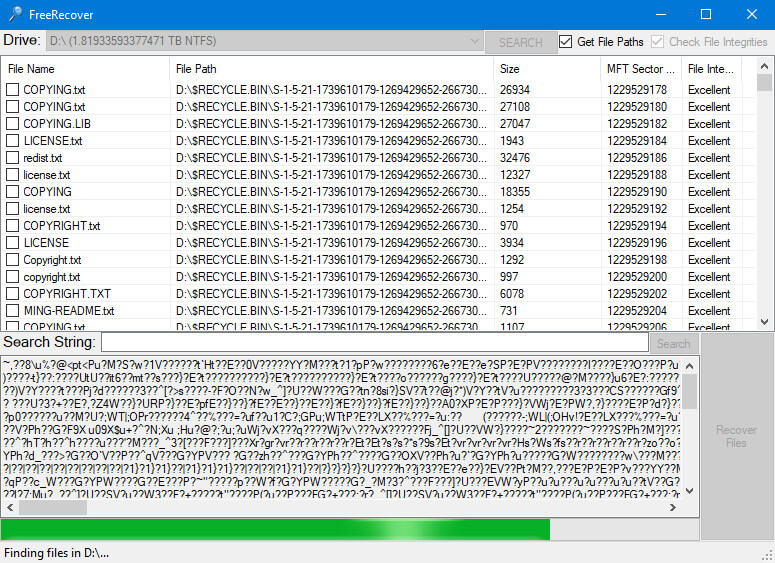
Task: Minimize the FreeRecover window
Action: (x=661, y=14)
